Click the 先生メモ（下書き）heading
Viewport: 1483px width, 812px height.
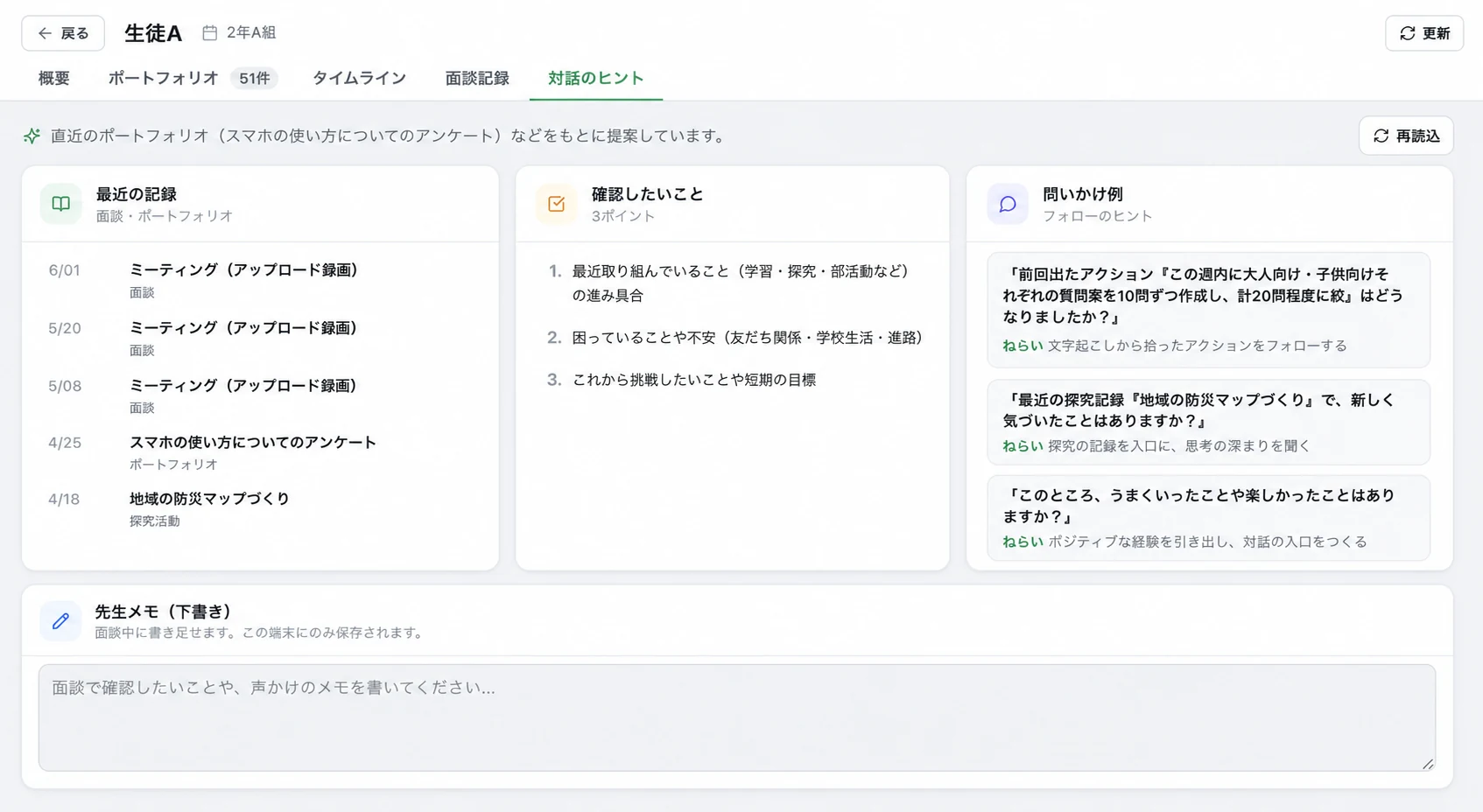tap(163, 612)
